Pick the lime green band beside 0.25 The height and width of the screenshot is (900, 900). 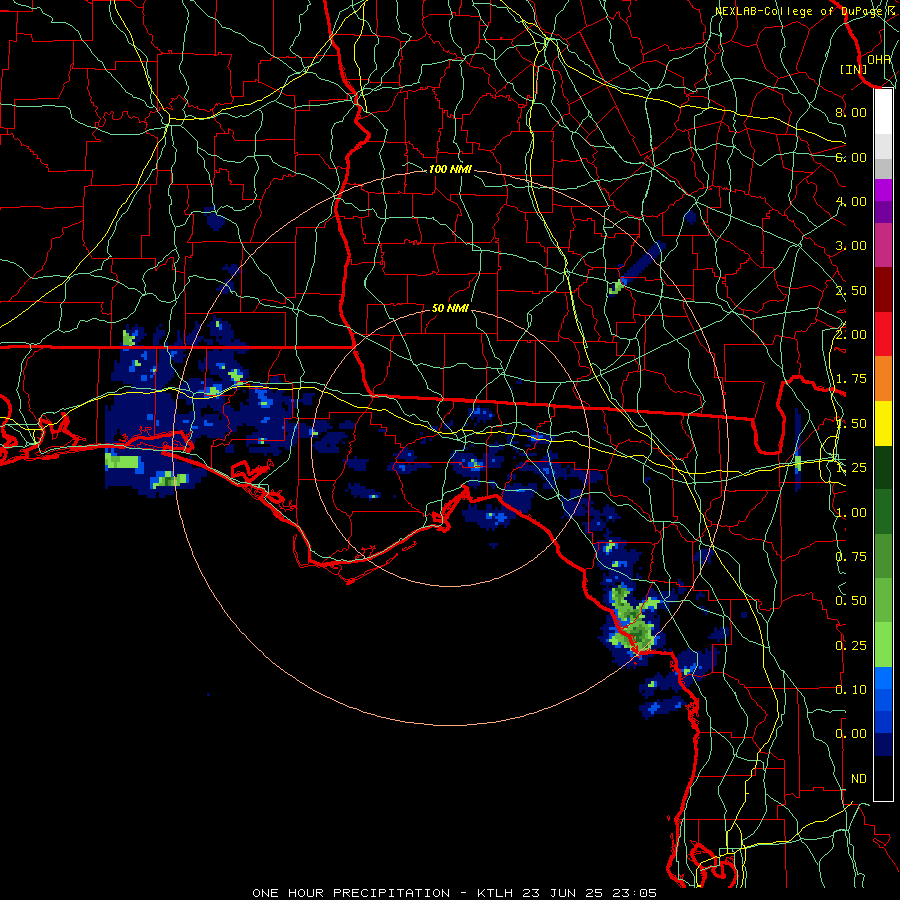(x=883, y=645)
